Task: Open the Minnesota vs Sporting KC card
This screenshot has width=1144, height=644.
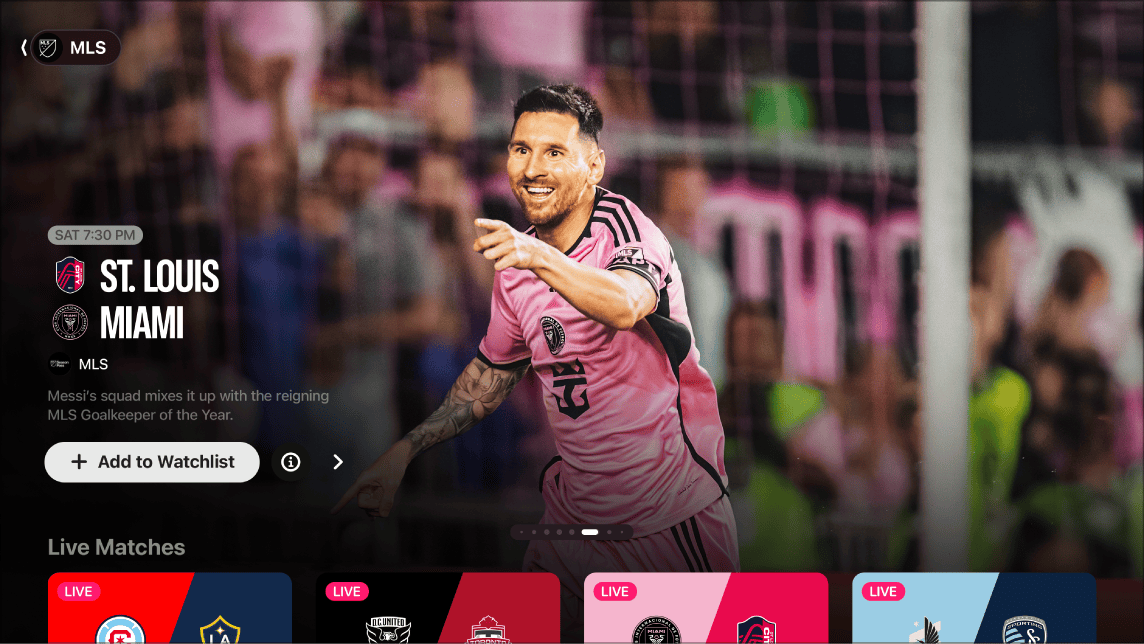Action: (x=974, y=608)
